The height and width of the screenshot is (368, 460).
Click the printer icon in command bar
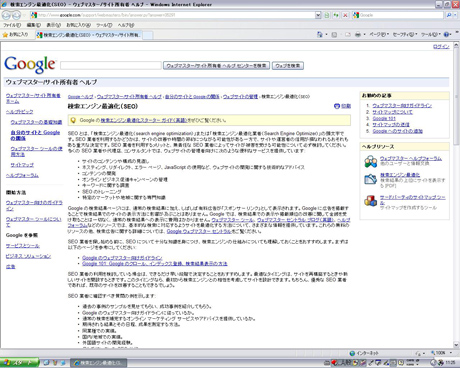pyautogui.click(x=358, y=34)
